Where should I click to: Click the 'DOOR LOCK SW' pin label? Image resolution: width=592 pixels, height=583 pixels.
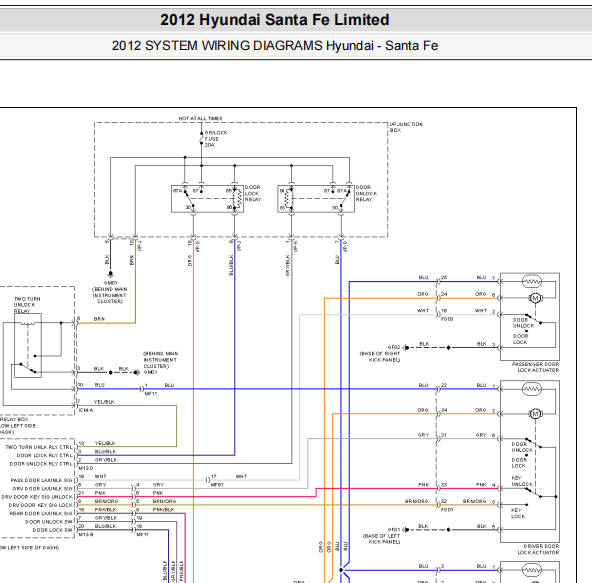click(x=52, y=530)
